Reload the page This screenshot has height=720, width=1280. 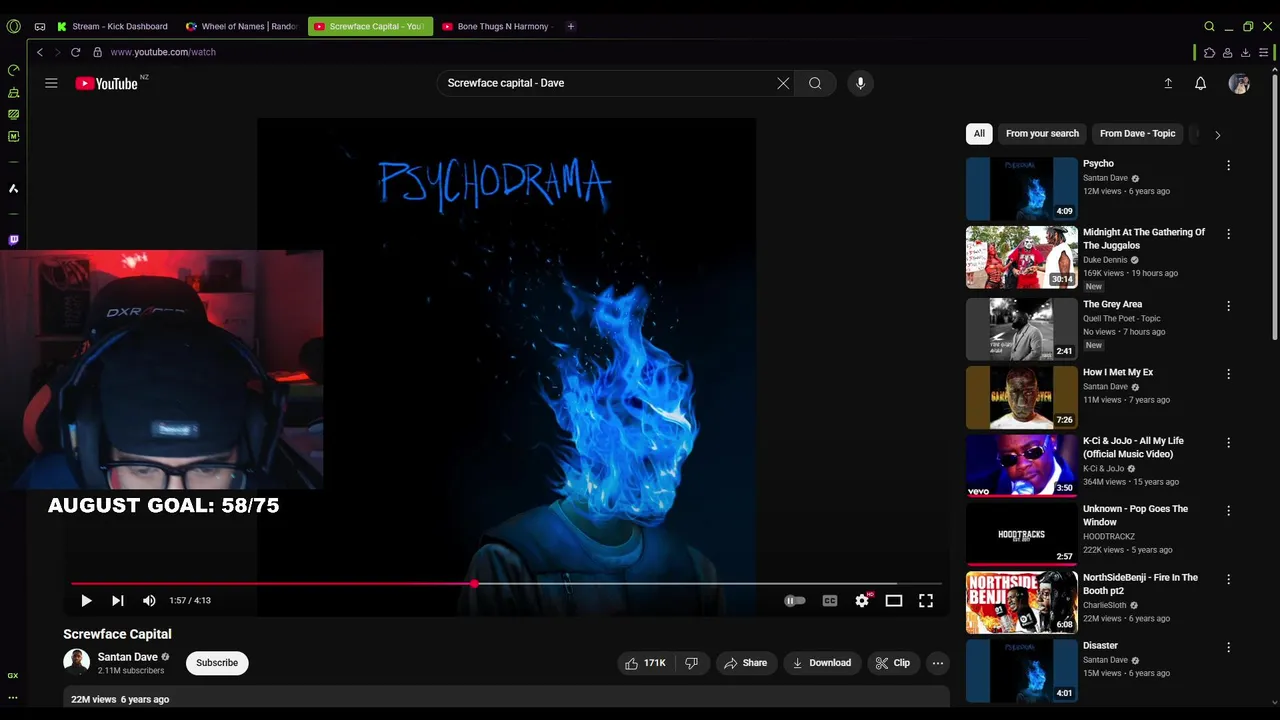pyautogui.click(x=75, y=52)
